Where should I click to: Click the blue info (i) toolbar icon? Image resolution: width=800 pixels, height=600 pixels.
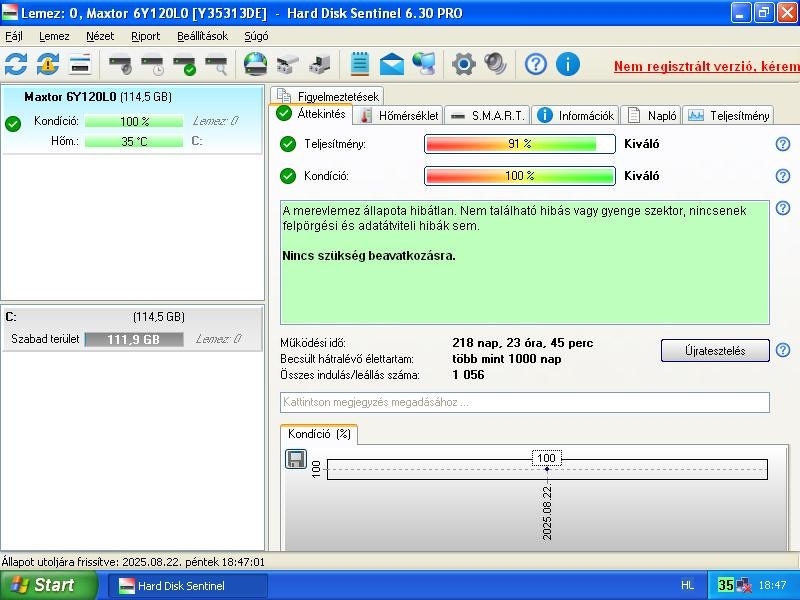click(567, 64)
